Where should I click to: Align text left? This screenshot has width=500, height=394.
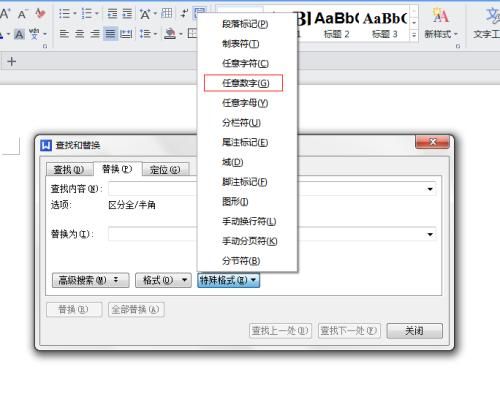coord(64,34)
